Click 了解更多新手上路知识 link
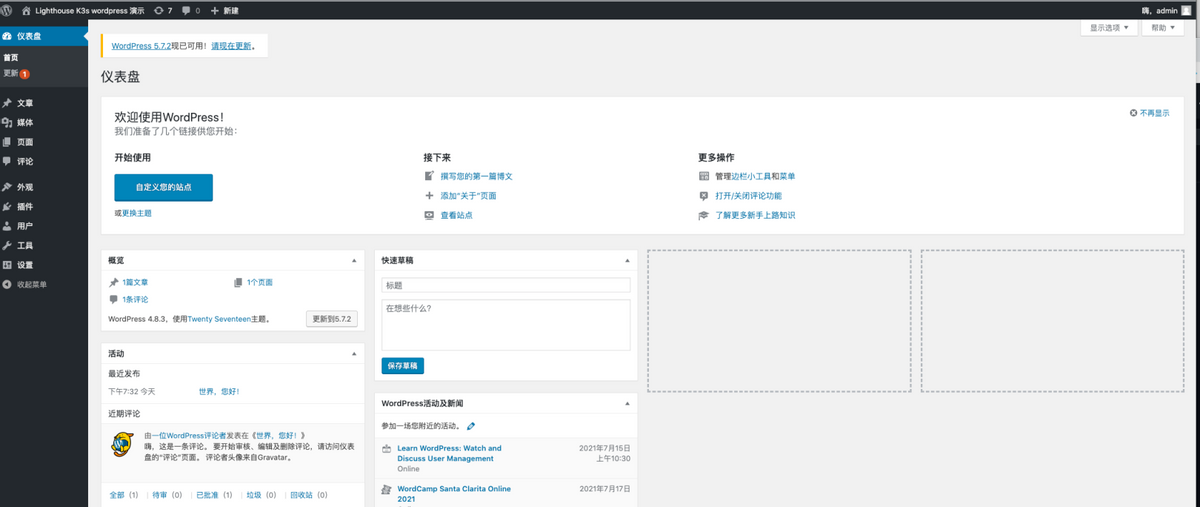 click(756, 215)
